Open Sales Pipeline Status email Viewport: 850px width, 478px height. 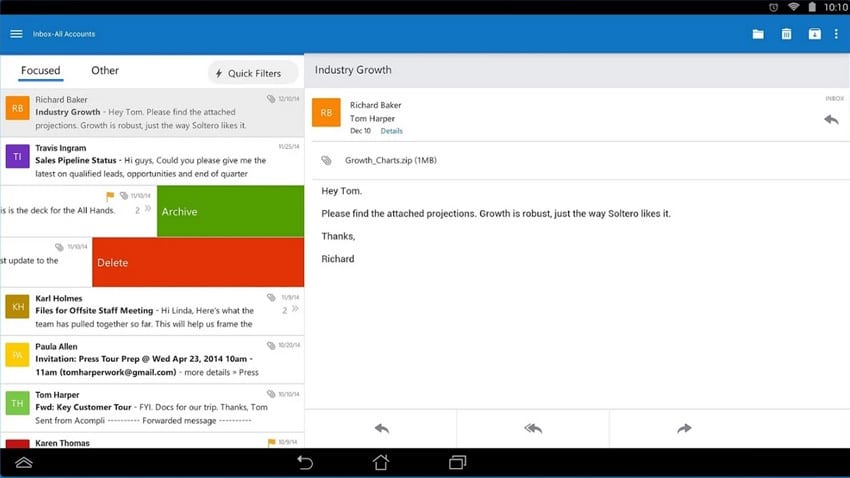click(x=152, y=161)
